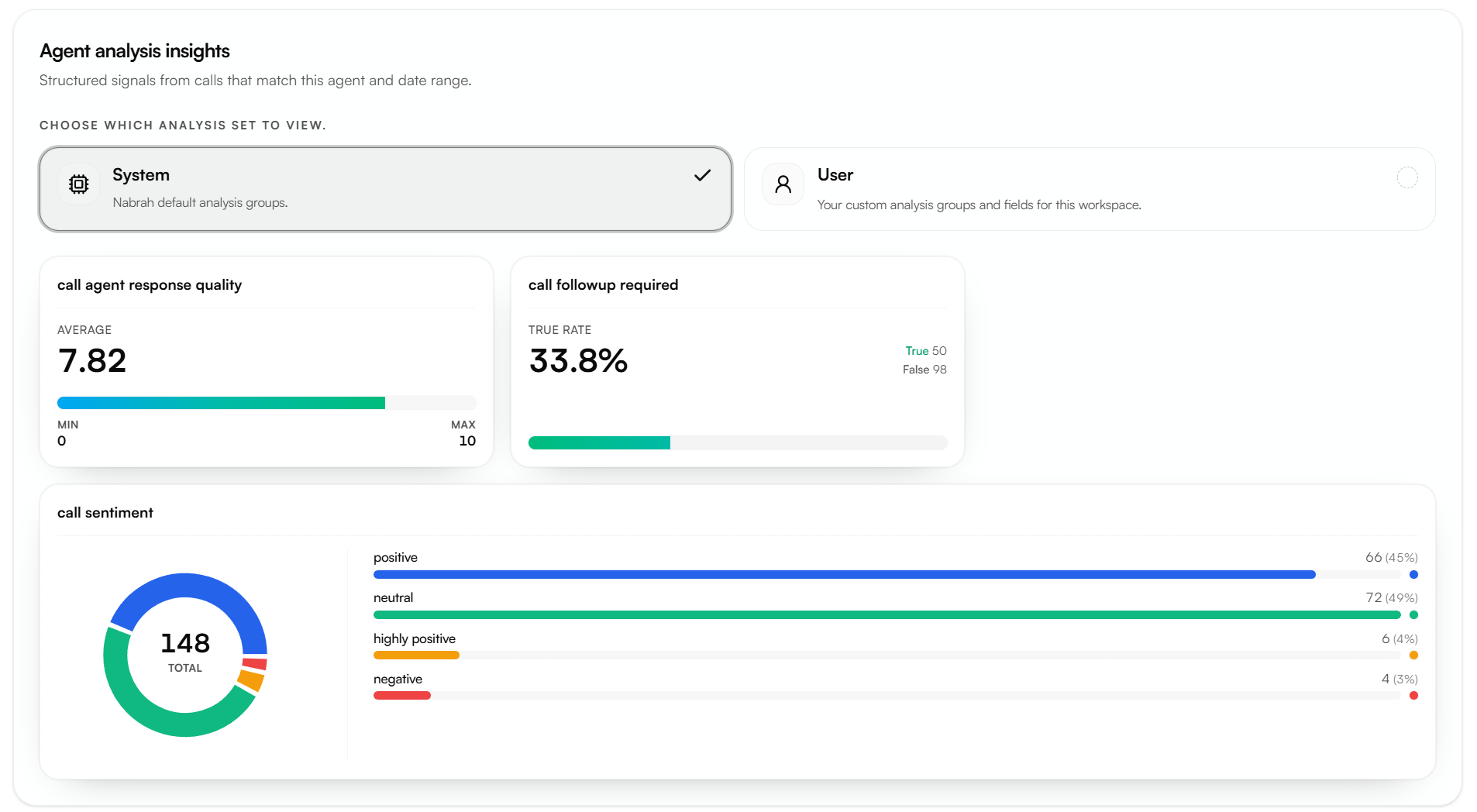The height and width of the screenshot is (812, 1477).
Task: Click the negative sentiment red bar
Action: (x=402, y=696)
